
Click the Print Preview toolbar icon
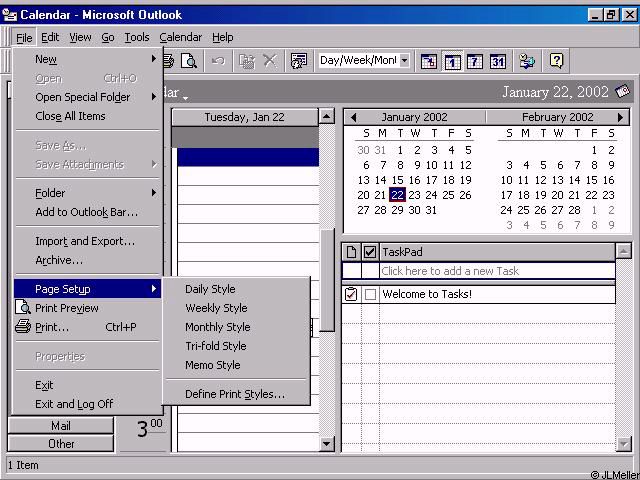coord(189,61)
